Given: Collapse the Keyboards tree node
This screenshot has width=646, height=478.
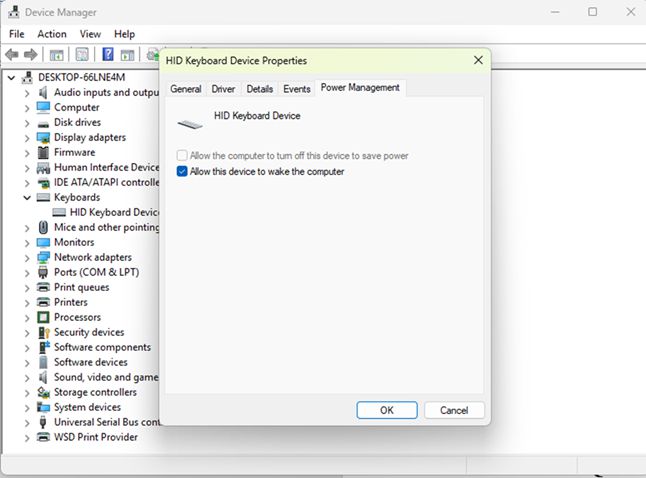Looking at the screenshot, I should pos(27,197).
